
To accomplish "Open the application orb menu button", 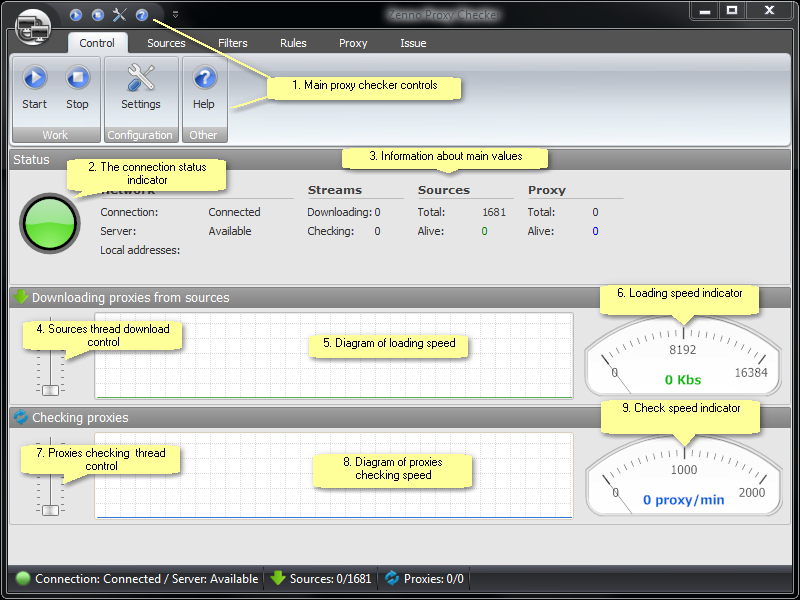I will [x=33, y=24].
